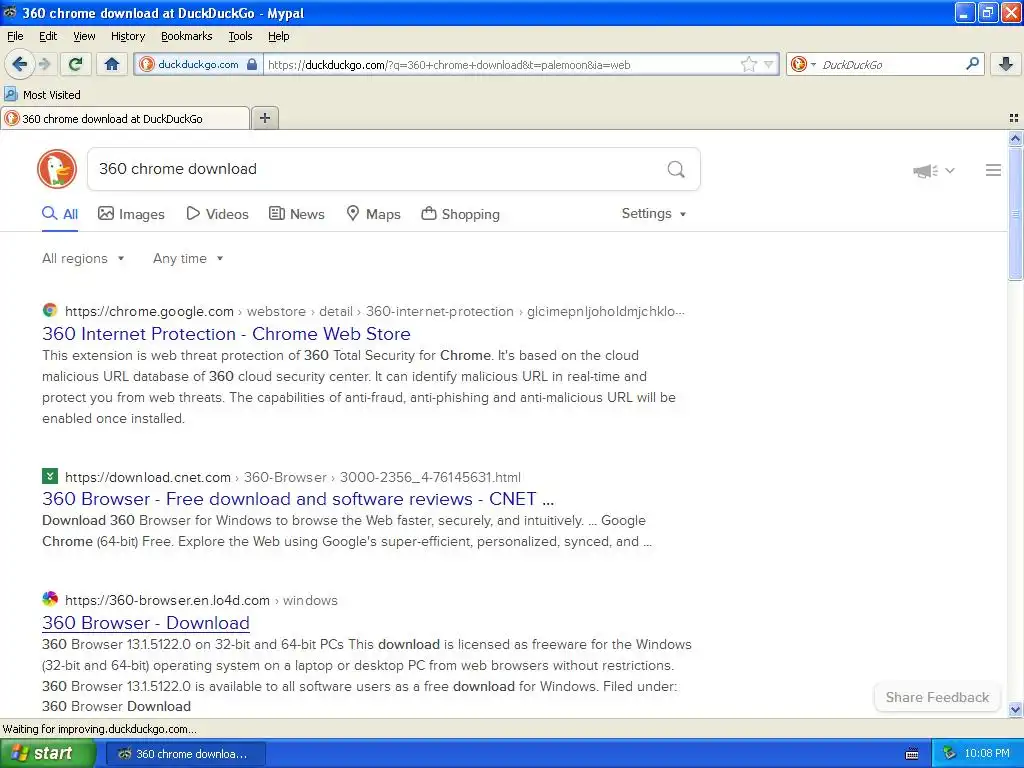Click the Windows start button
The height and width of the screenshot is (768, 1024).
47,754
